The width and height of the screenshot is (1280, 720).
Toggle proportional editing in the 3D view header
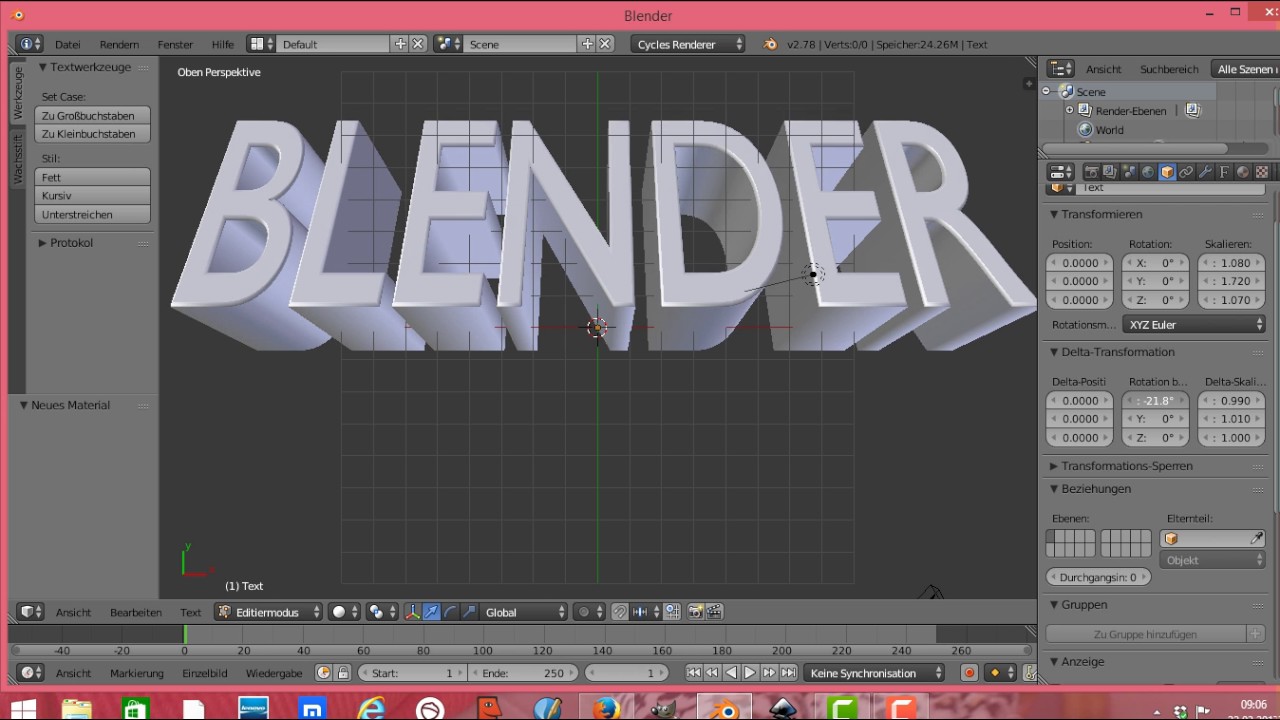589,612
